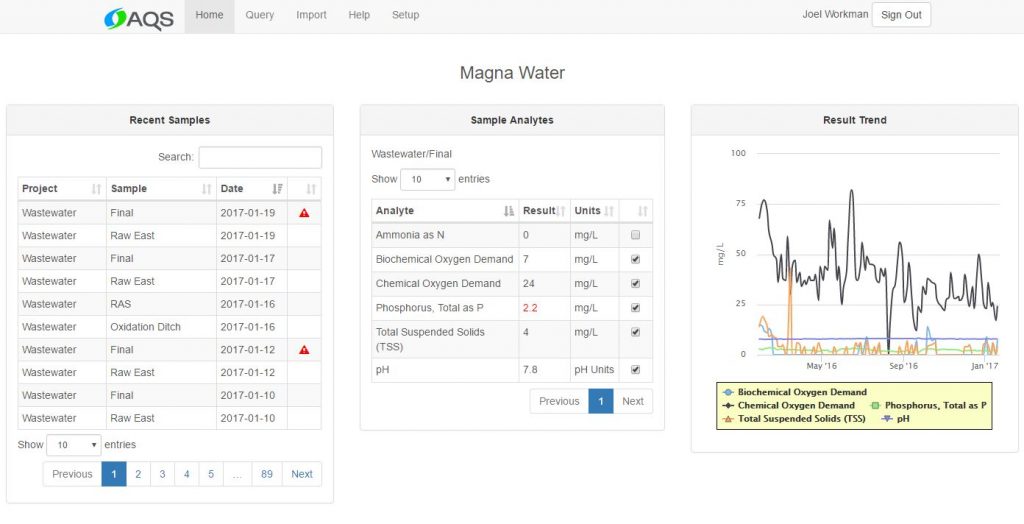Select Final sample dated 2017-01-10
This screenshot has height=524, width=1024.
(170, 396)
